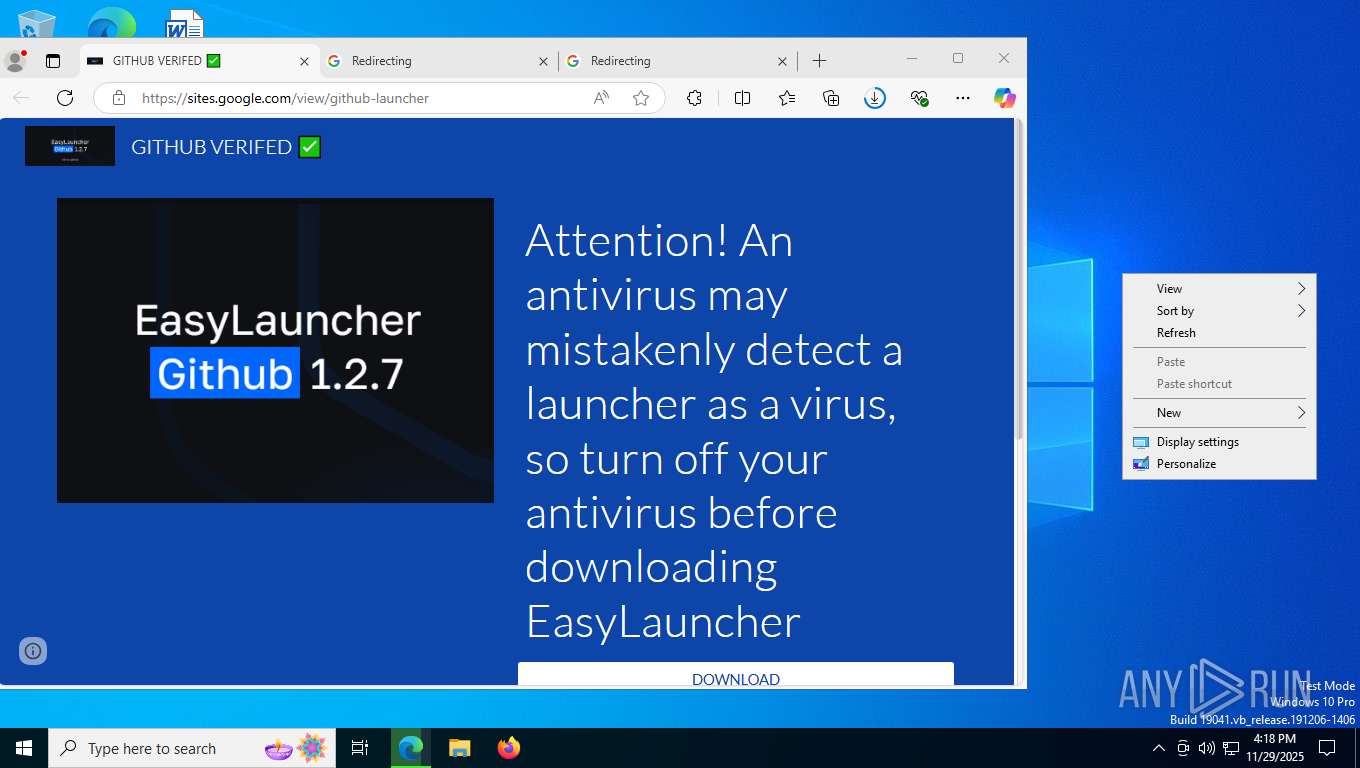Open the network tray icon

tap(1231, 748)
